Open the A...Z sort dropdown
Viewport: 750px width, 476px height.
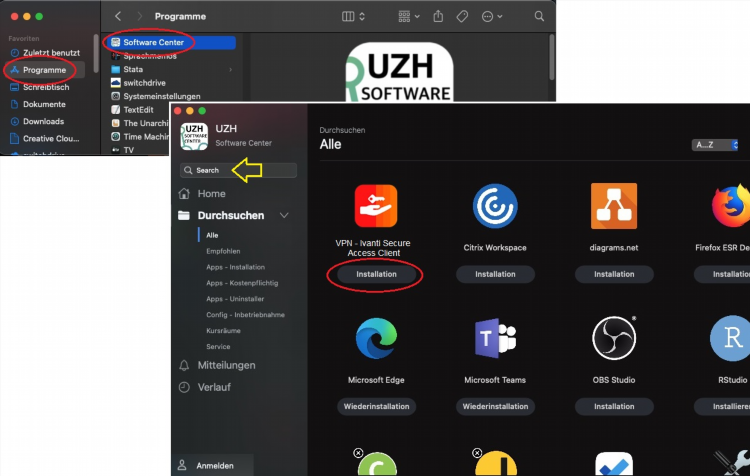coord(715,145)
